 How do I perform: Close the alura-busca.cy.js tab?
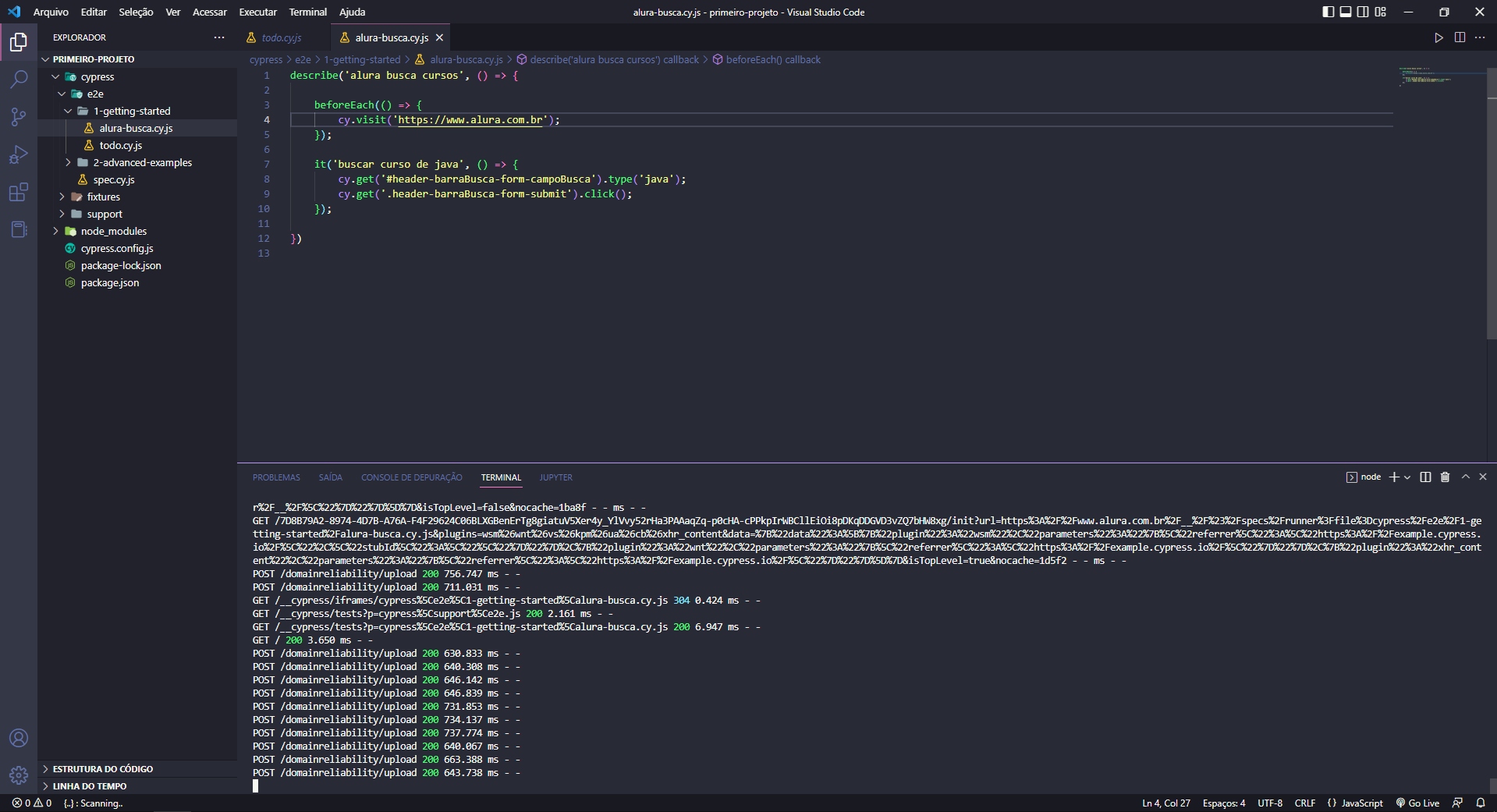(x=440, y=37)
